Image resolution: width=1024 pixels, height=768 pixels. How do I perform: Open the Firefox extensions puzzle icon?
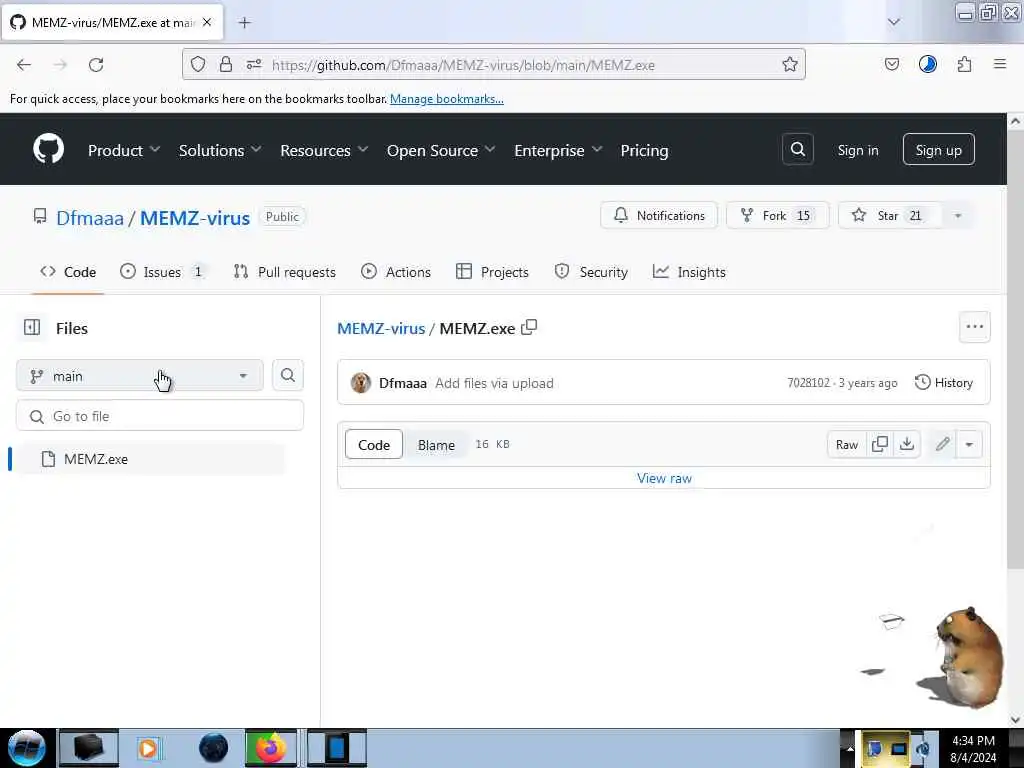pos(964,64)
